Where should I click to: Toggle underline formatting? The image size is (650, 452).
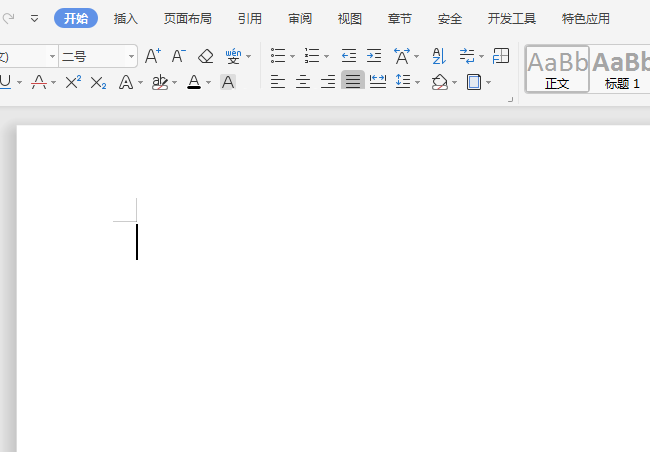(x=5, y=82)
